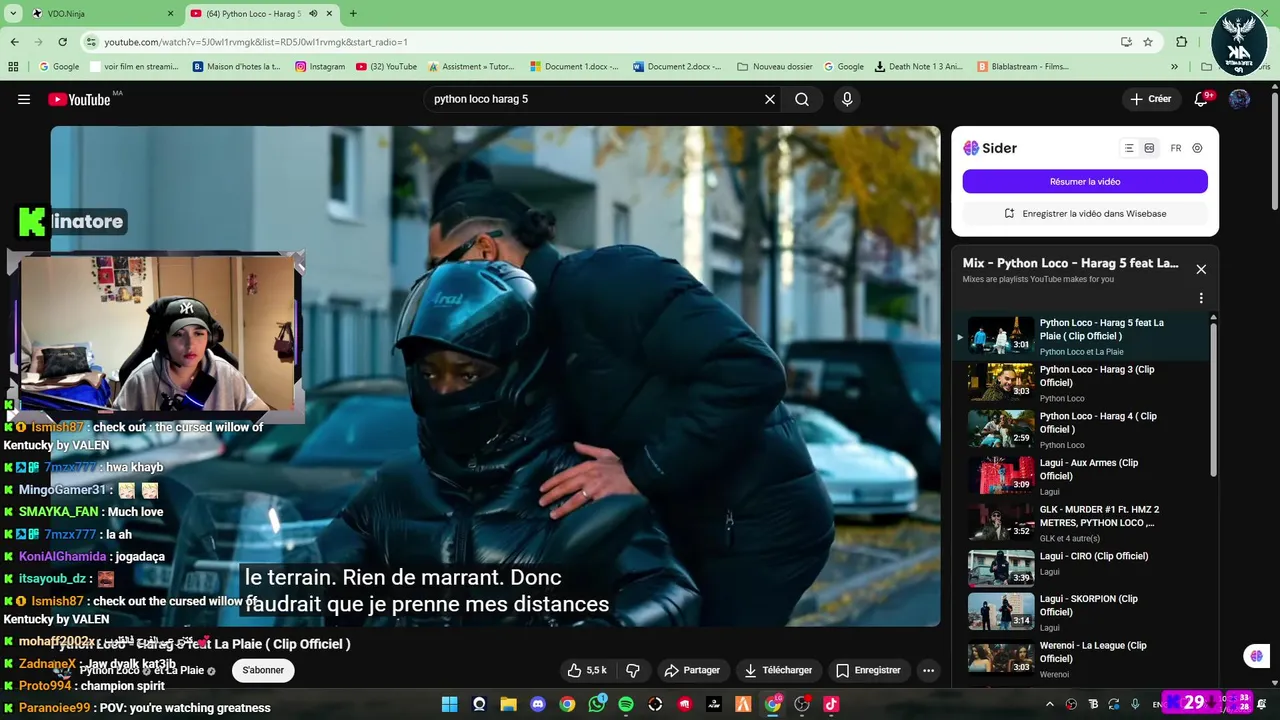1280x720 pixels.
Task: Open the Créer menu
Action: pos(1151,99)
